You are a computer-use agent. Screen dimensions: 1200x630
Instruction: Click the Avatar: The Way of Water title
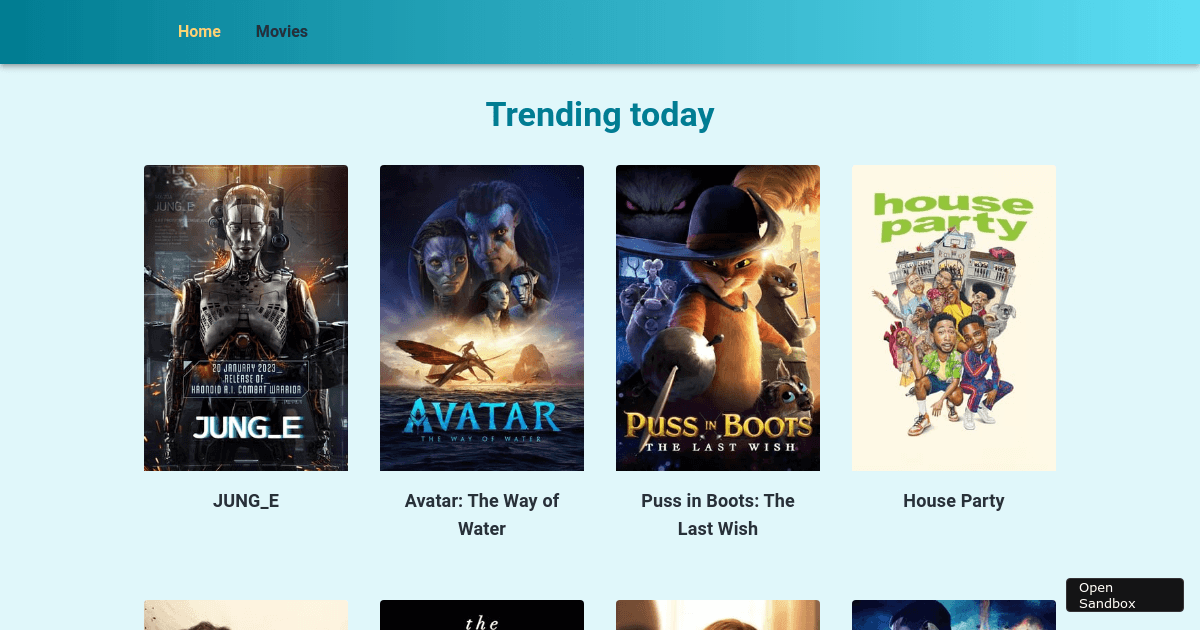[482, 515]
